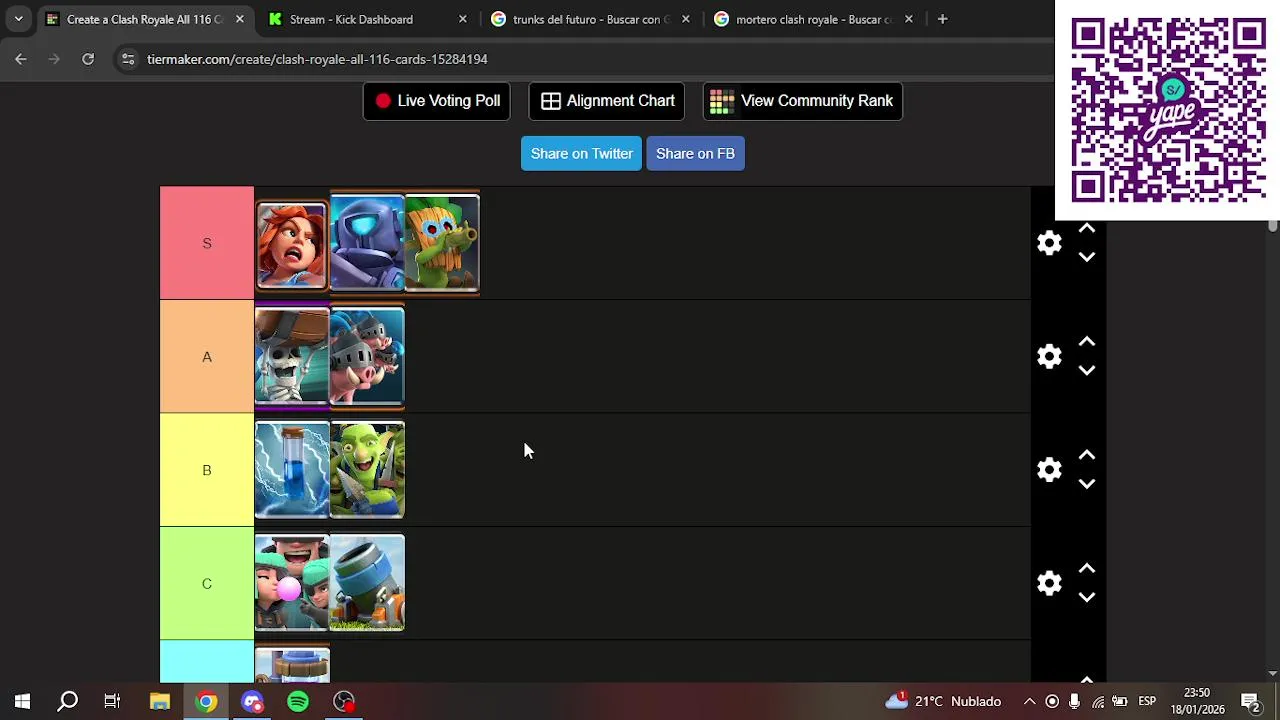Image resolution: width=1280 pixels, height=720 pixels.
Task: Select the Mini P.E.K.K.A card in tier S
Action: point(367,243)
